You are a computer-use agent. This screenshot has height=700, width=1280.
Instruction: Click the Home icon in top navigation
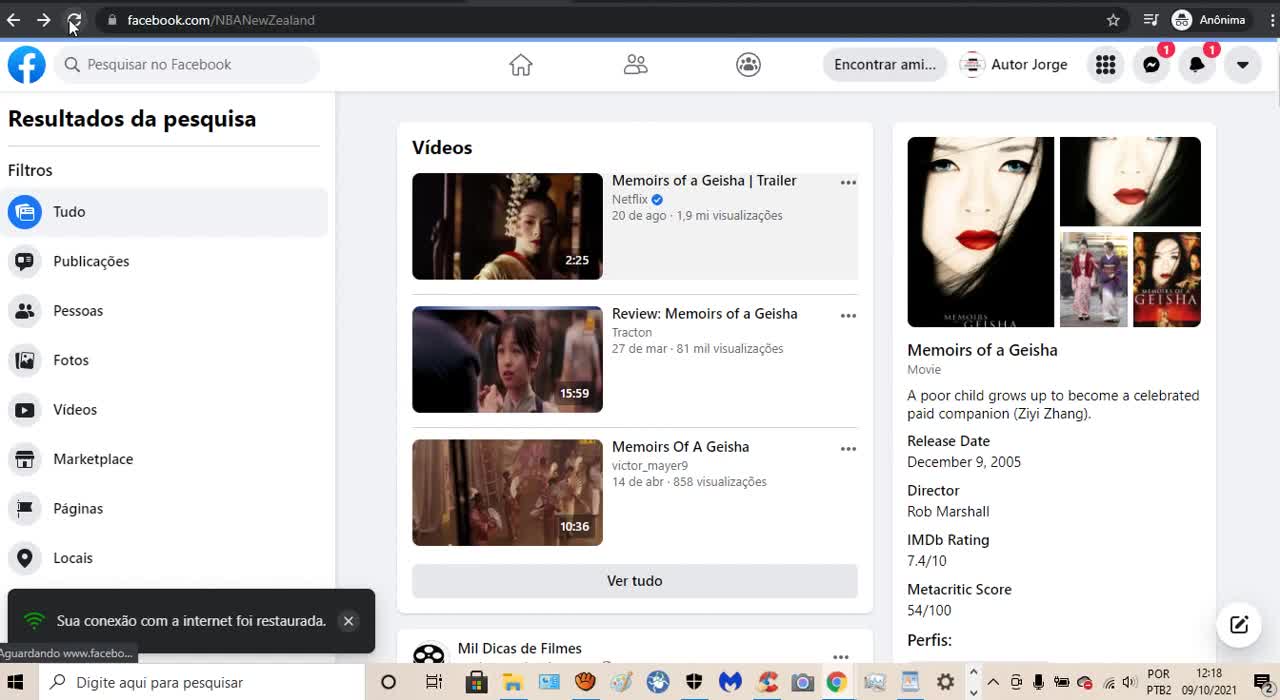coord(521,65)
